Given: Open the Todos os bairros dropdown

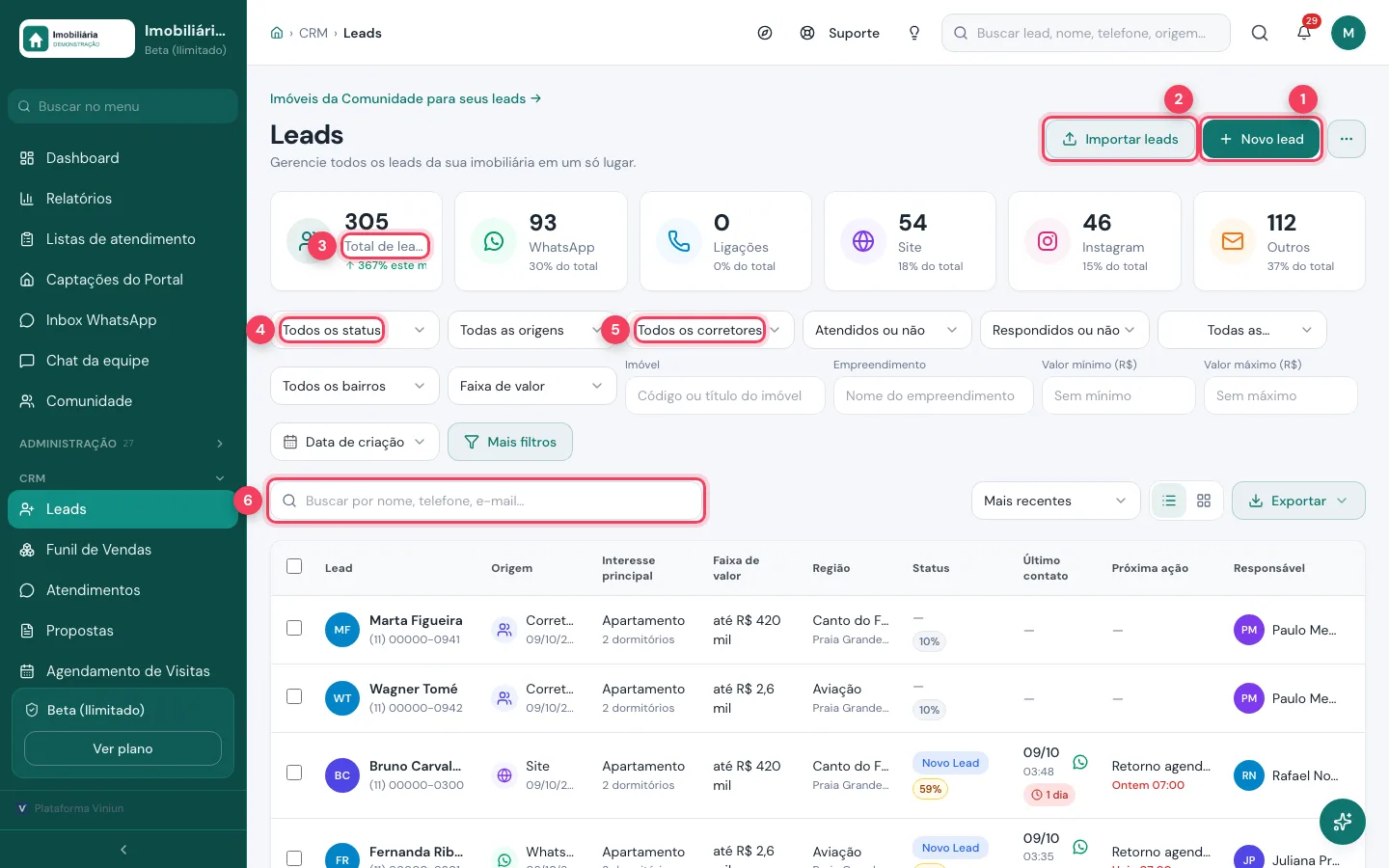Looking at the screenshot, I should [x=355, y=386].
